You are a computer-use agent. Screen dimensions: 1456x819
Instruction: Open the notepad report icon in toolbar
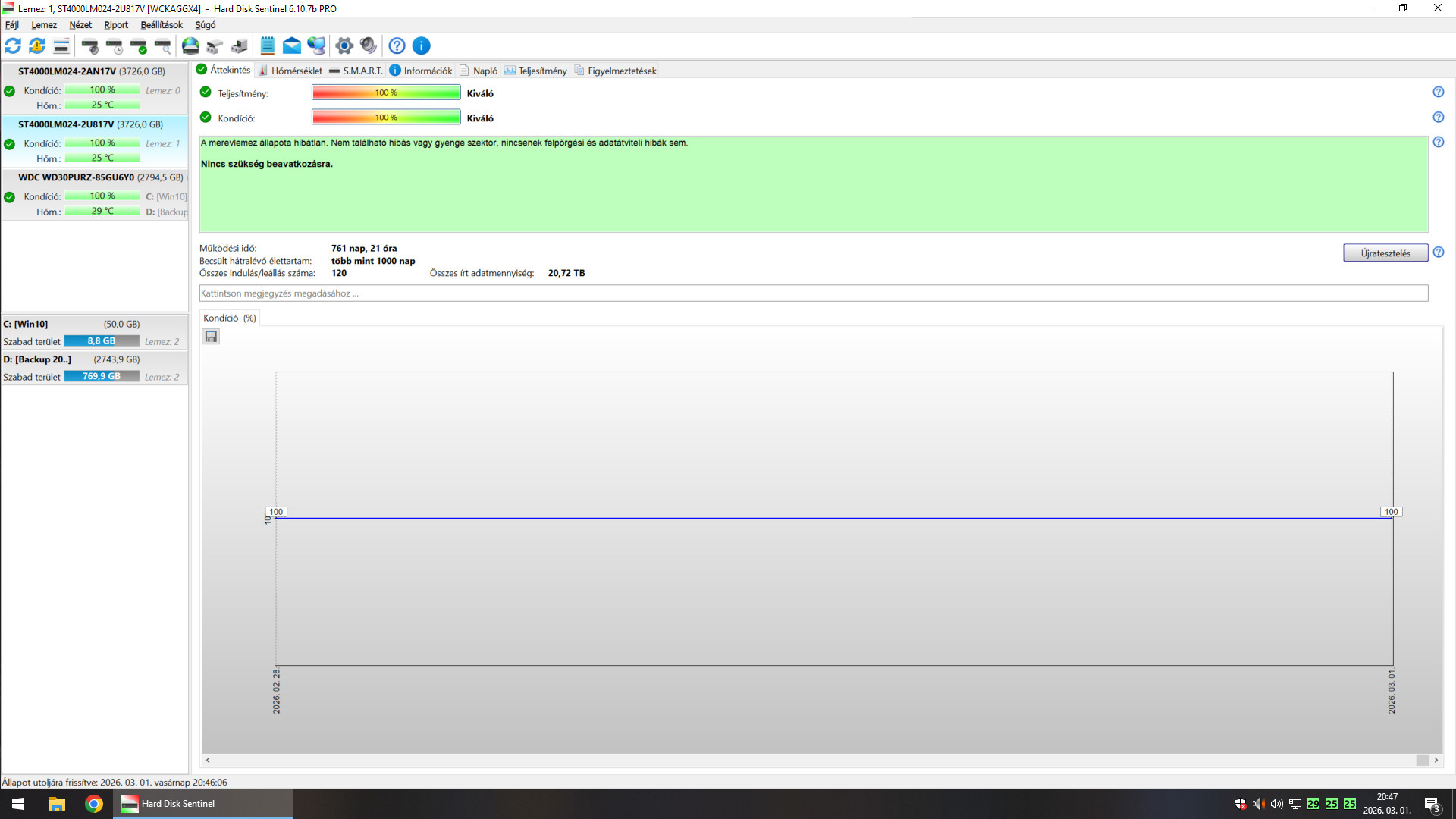click(268, 46)
